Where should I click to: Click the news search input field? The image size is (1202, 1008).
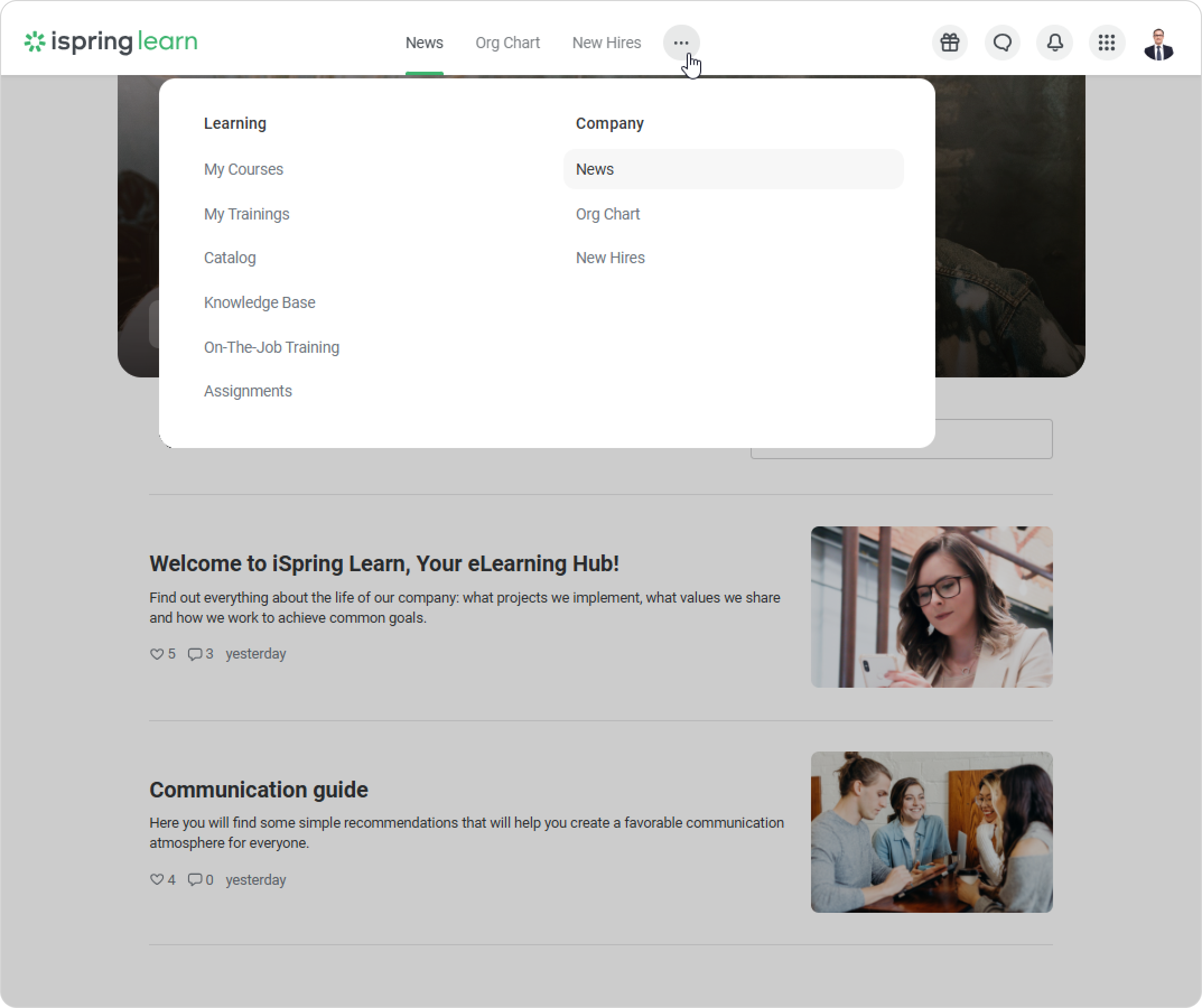[994, 440]
